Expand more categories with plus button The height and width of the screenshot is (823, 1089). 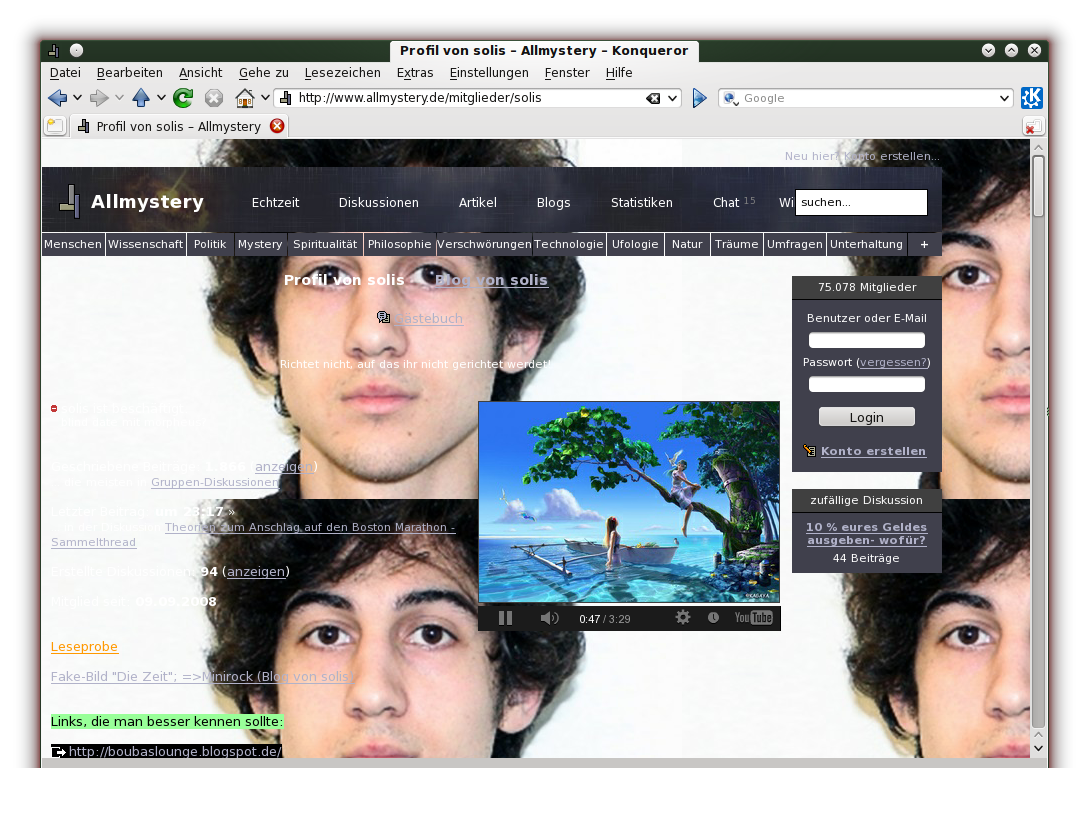pos(924,244)
